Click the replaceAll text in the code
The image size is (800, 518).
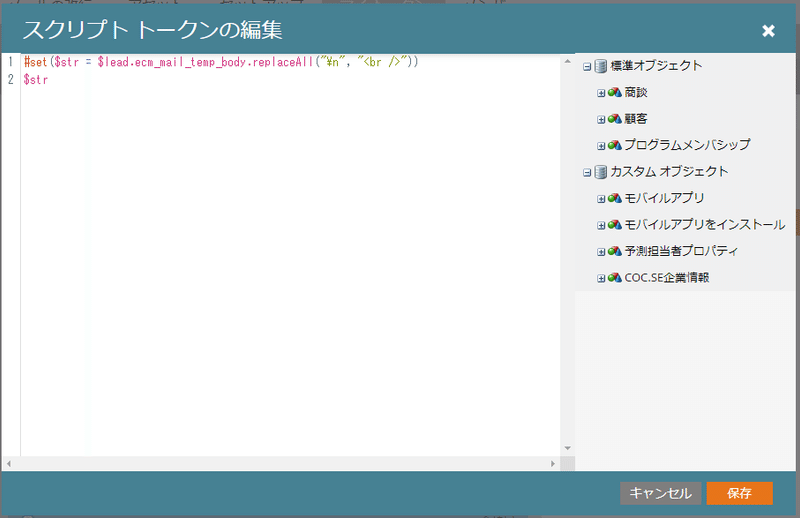(283, 62)
